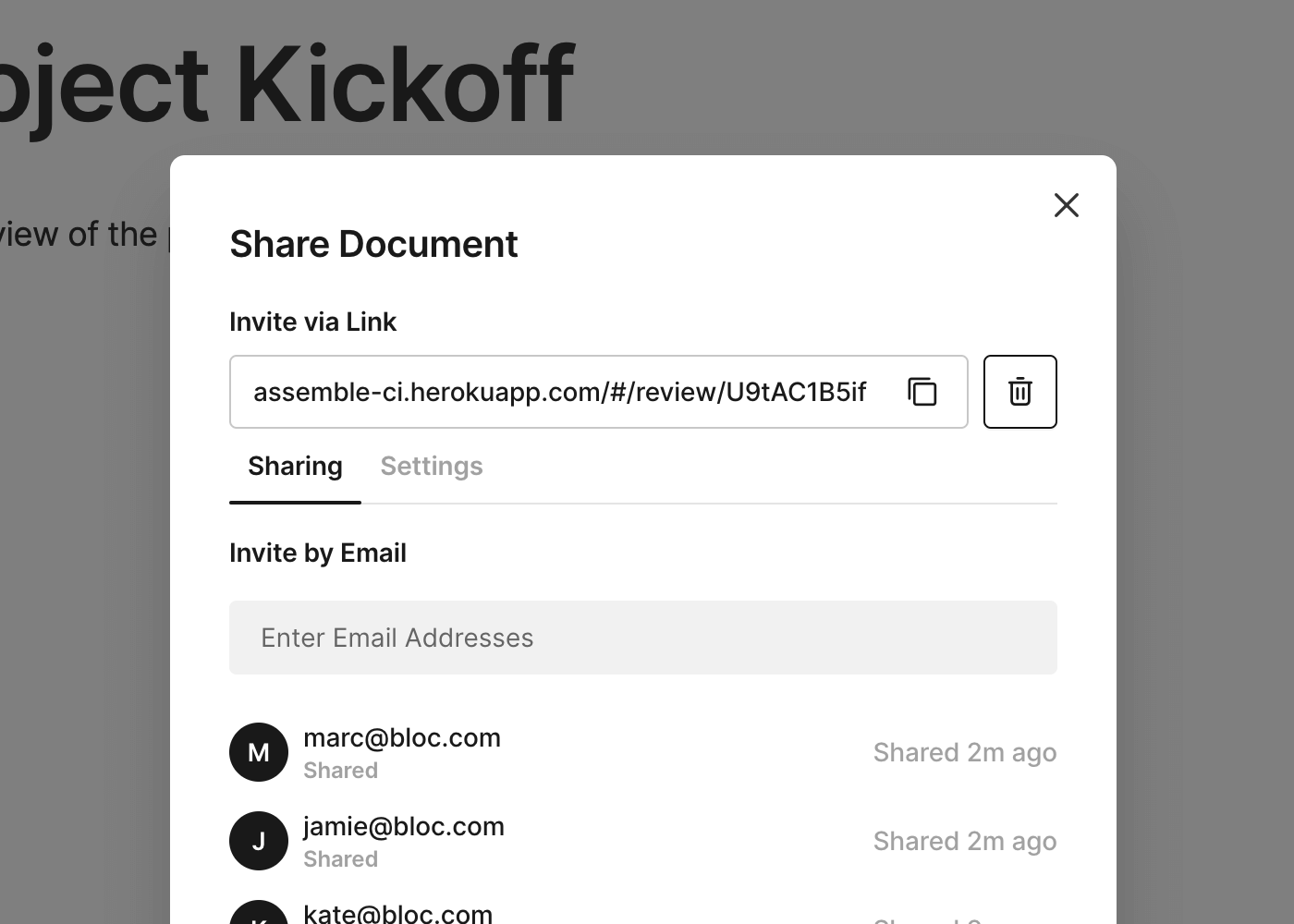1294x924 pixels.
Task: Click the Shared status under marc@bloc.com
Action: coord(340,771)
